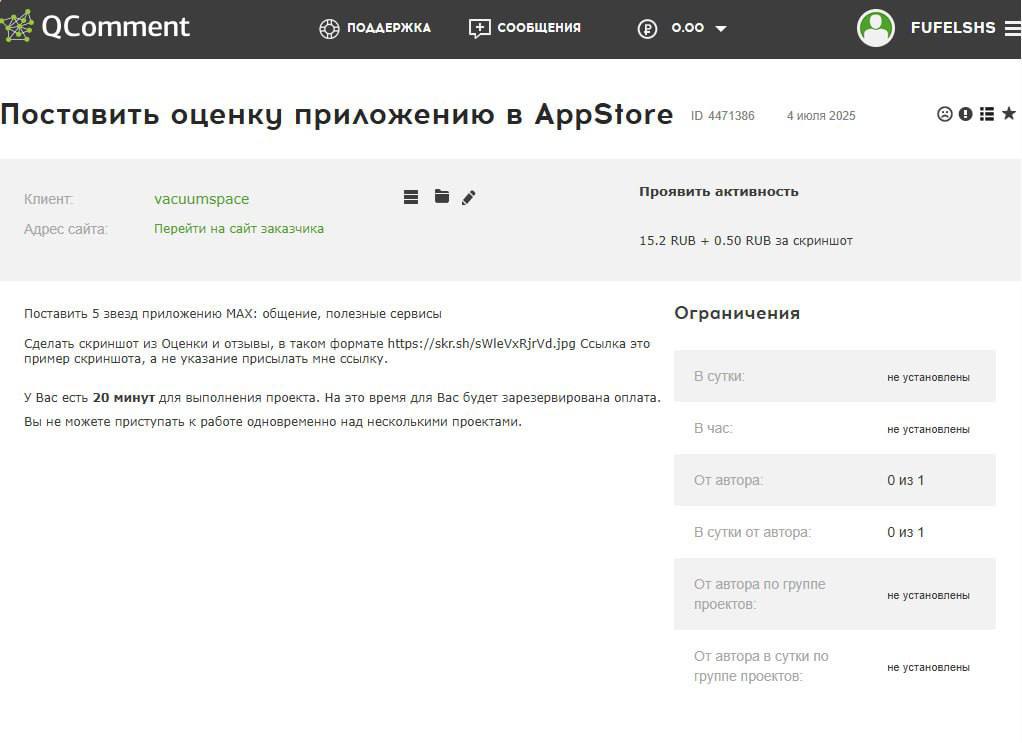
Task: Open the СООБЩЕНИЯ menu
Action: pyautogui.click(x=538, y=28)
